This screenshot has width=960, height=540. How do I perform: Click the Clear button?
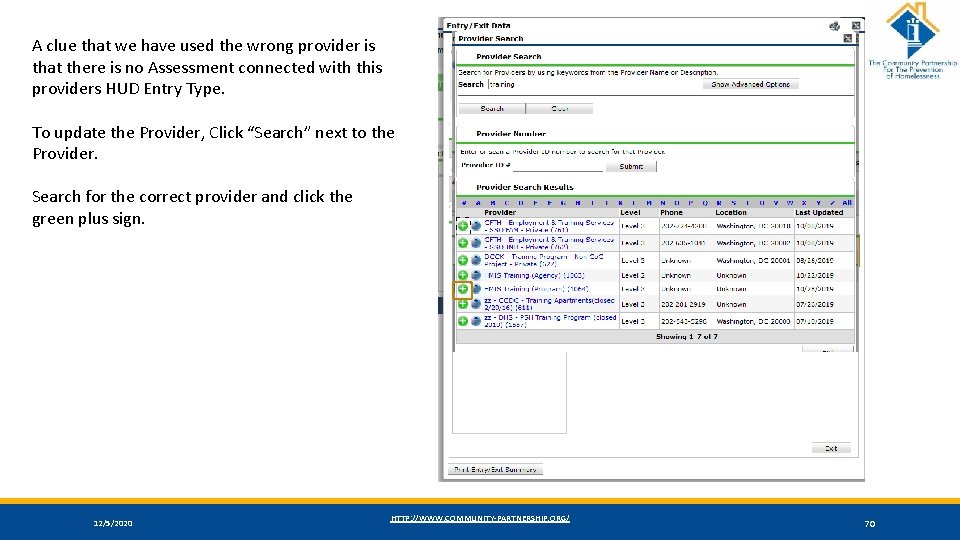(560, 108)
